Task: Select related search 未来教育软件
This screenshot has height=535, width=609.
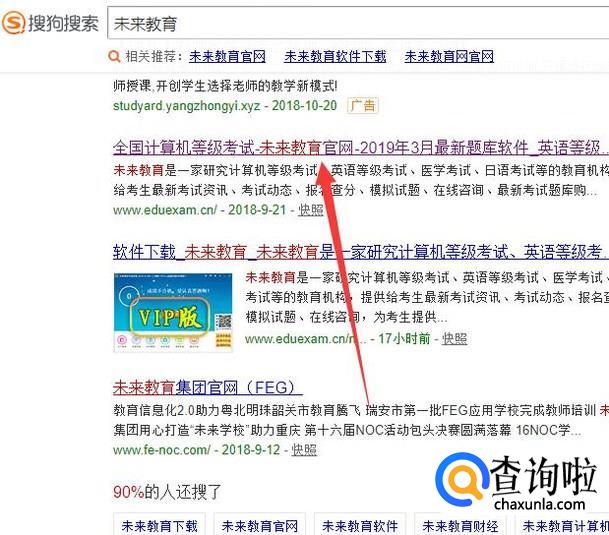Action: click(x=360, y=526)
